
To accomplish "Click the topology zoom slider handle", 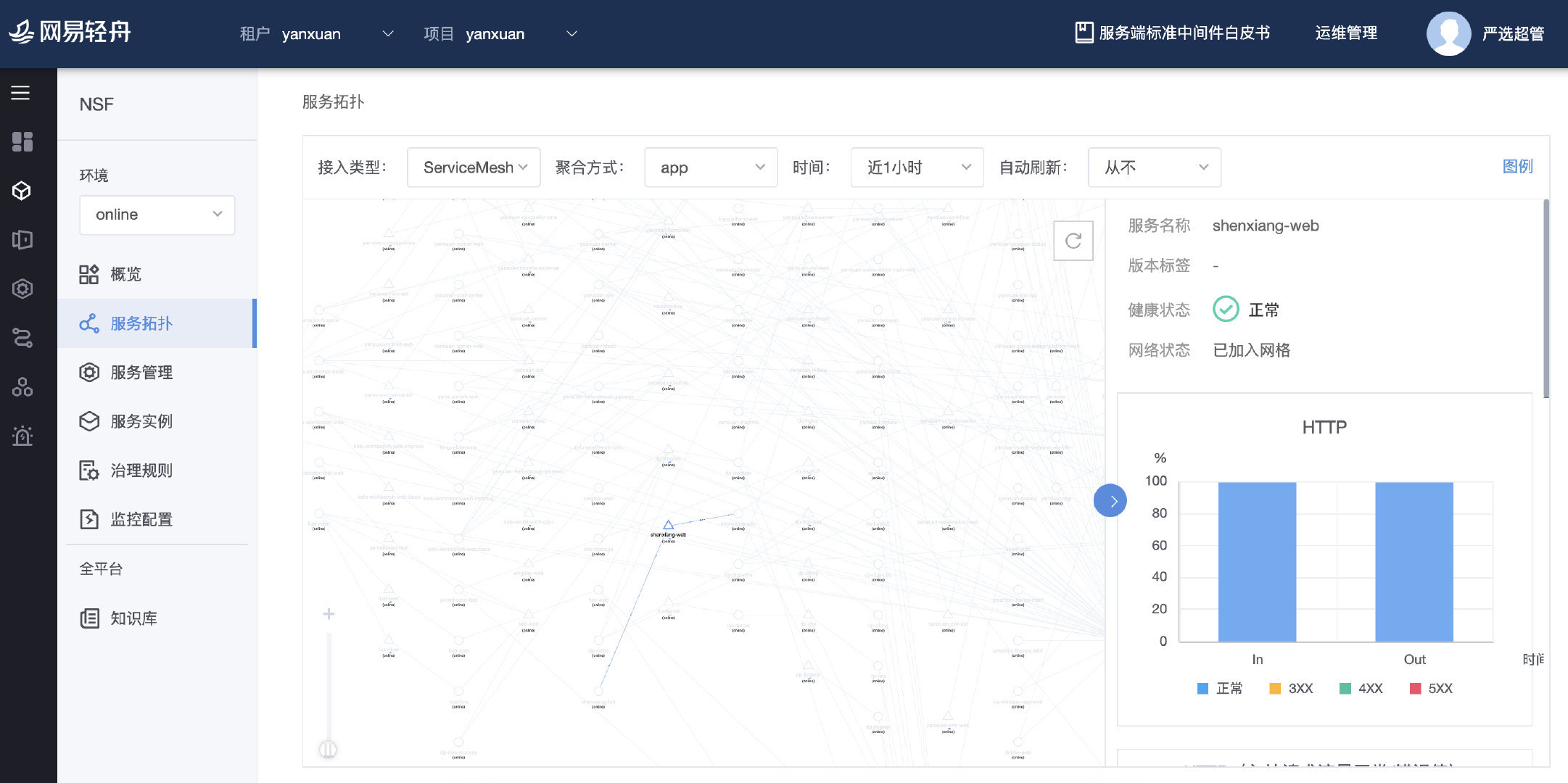I will click(328, 748).
